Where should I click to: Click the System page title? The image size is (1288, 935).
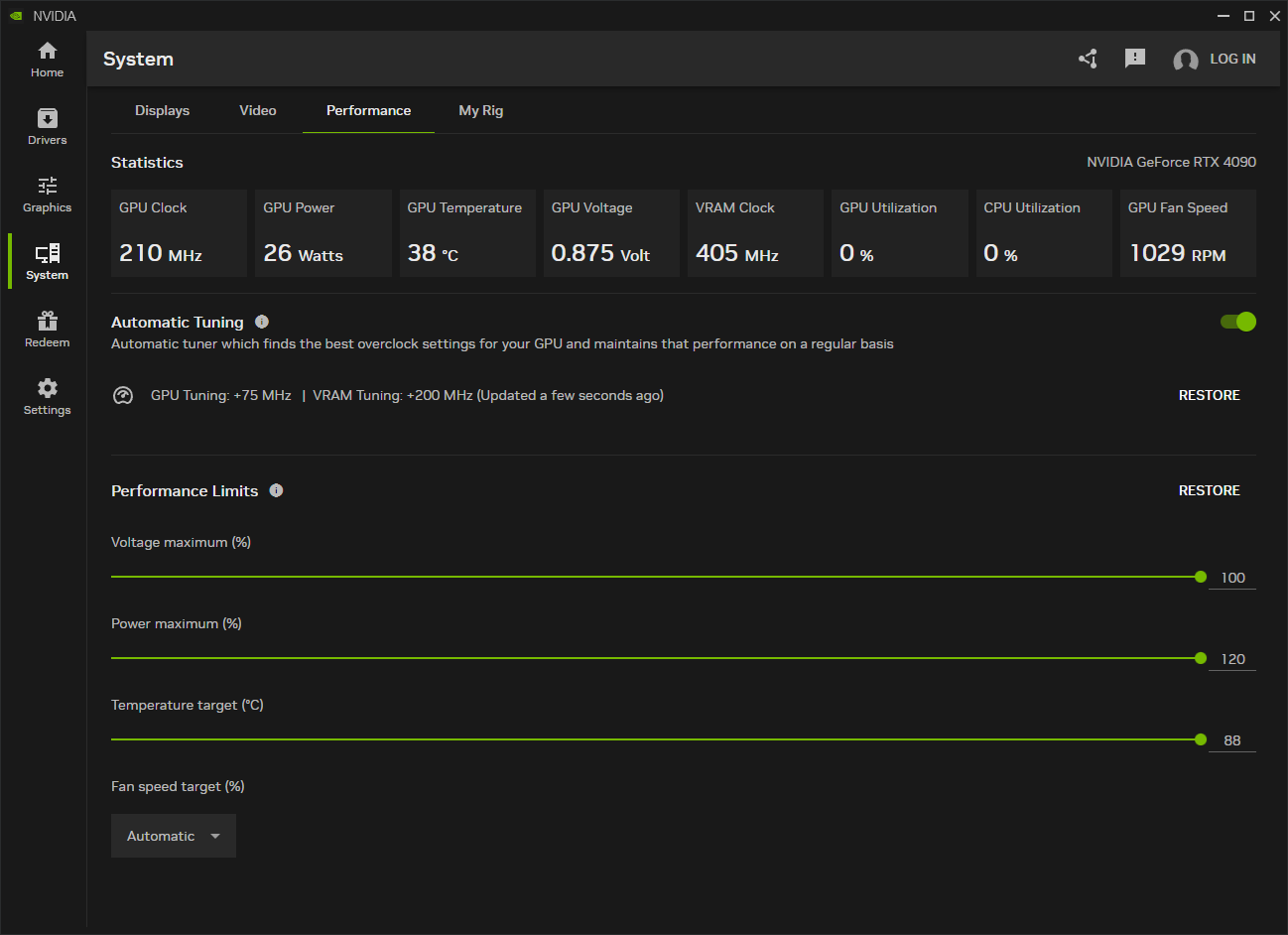138,59
